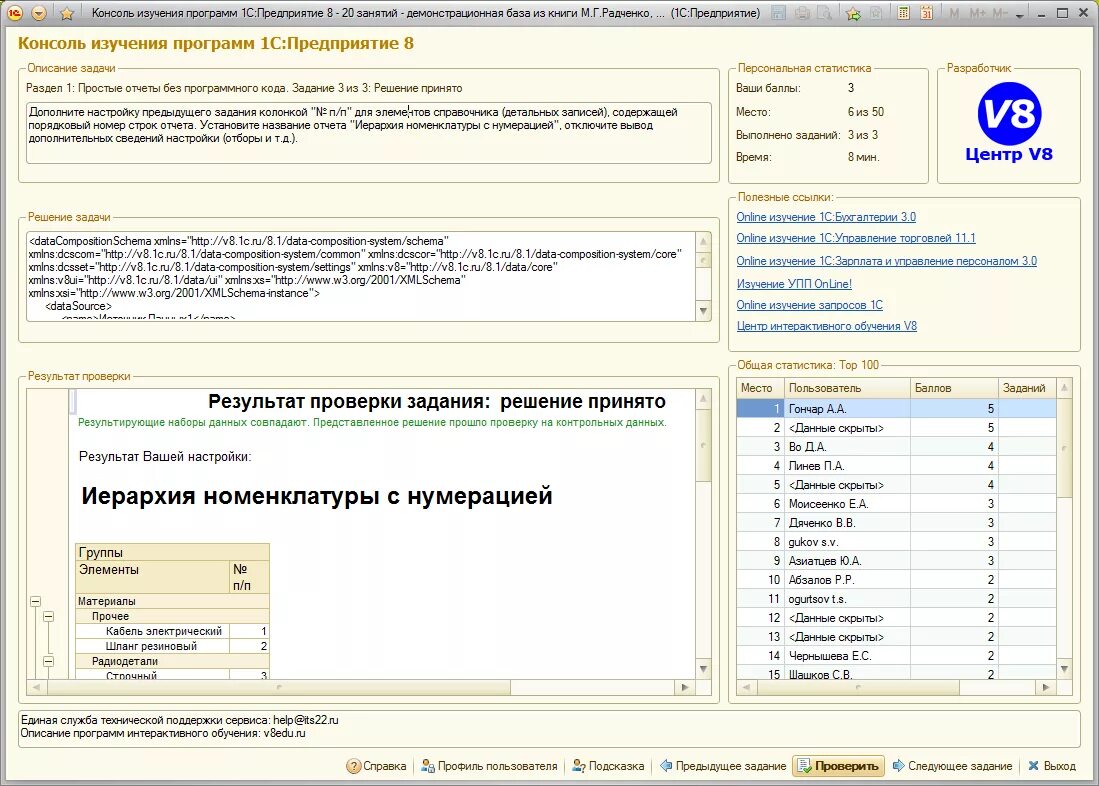The width and height of the screenshot is (1099, 786).
Task: Click scroll-down arrow of Top 100 table
Action: click(x=1064, y=669)
